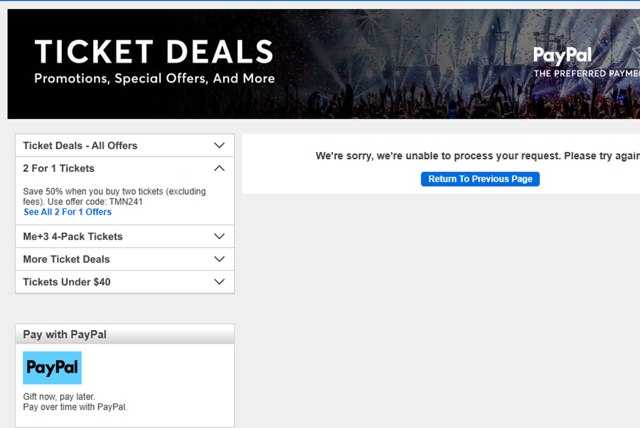This screenshot has height=428, width=640.
Task: Select the Ticket Deals - All Offers label
Action: click(80, 145)
